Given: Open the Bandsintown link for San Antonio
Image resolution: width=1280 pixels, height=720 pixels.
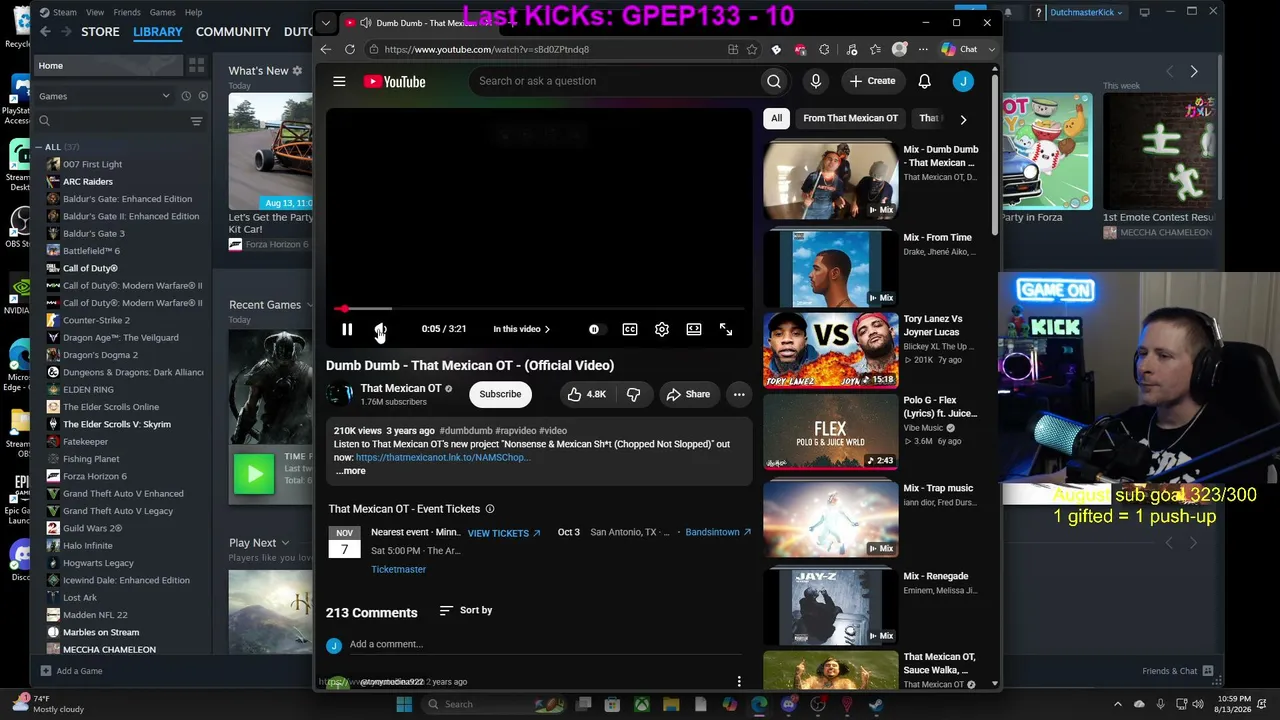Looking at the screenshot, I should (718, 532).
